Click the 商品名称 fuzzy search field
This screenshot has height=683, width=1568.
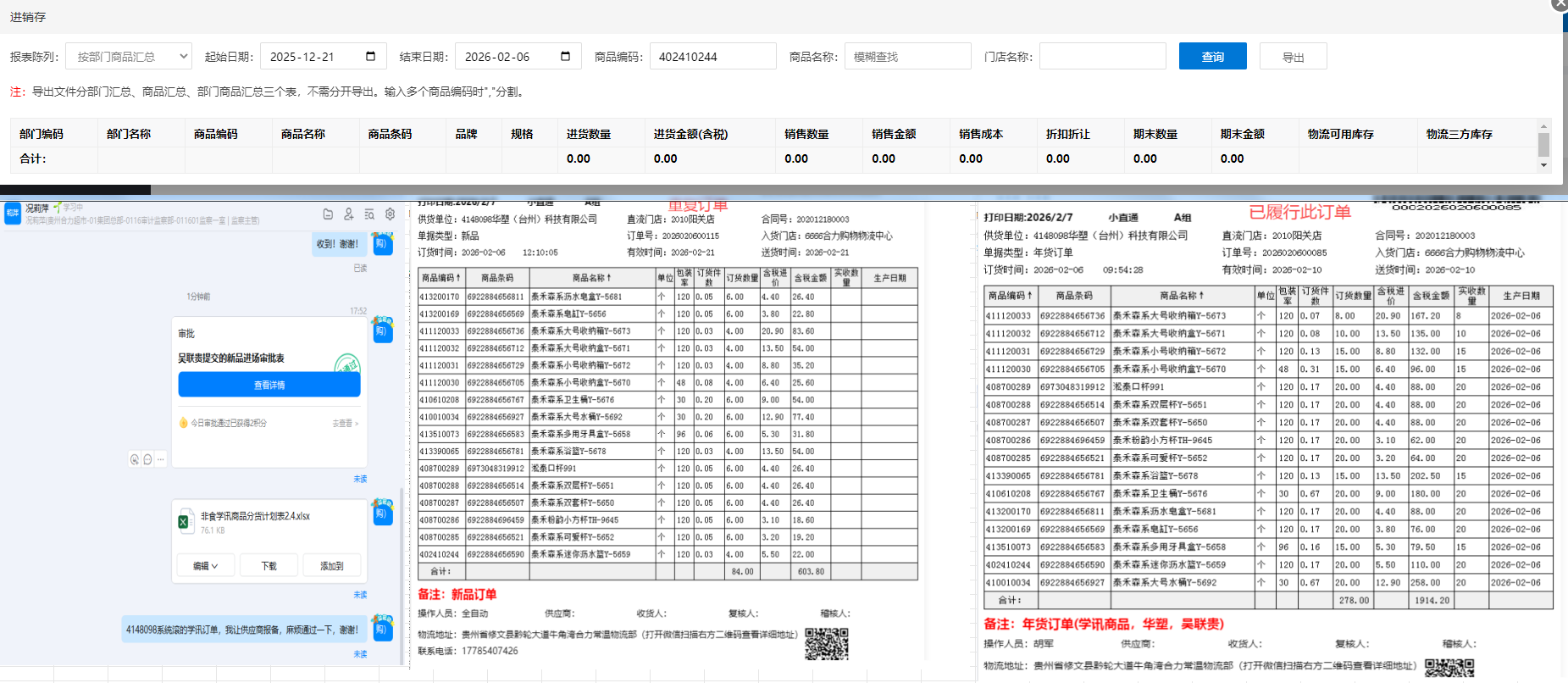click(907, 57)
